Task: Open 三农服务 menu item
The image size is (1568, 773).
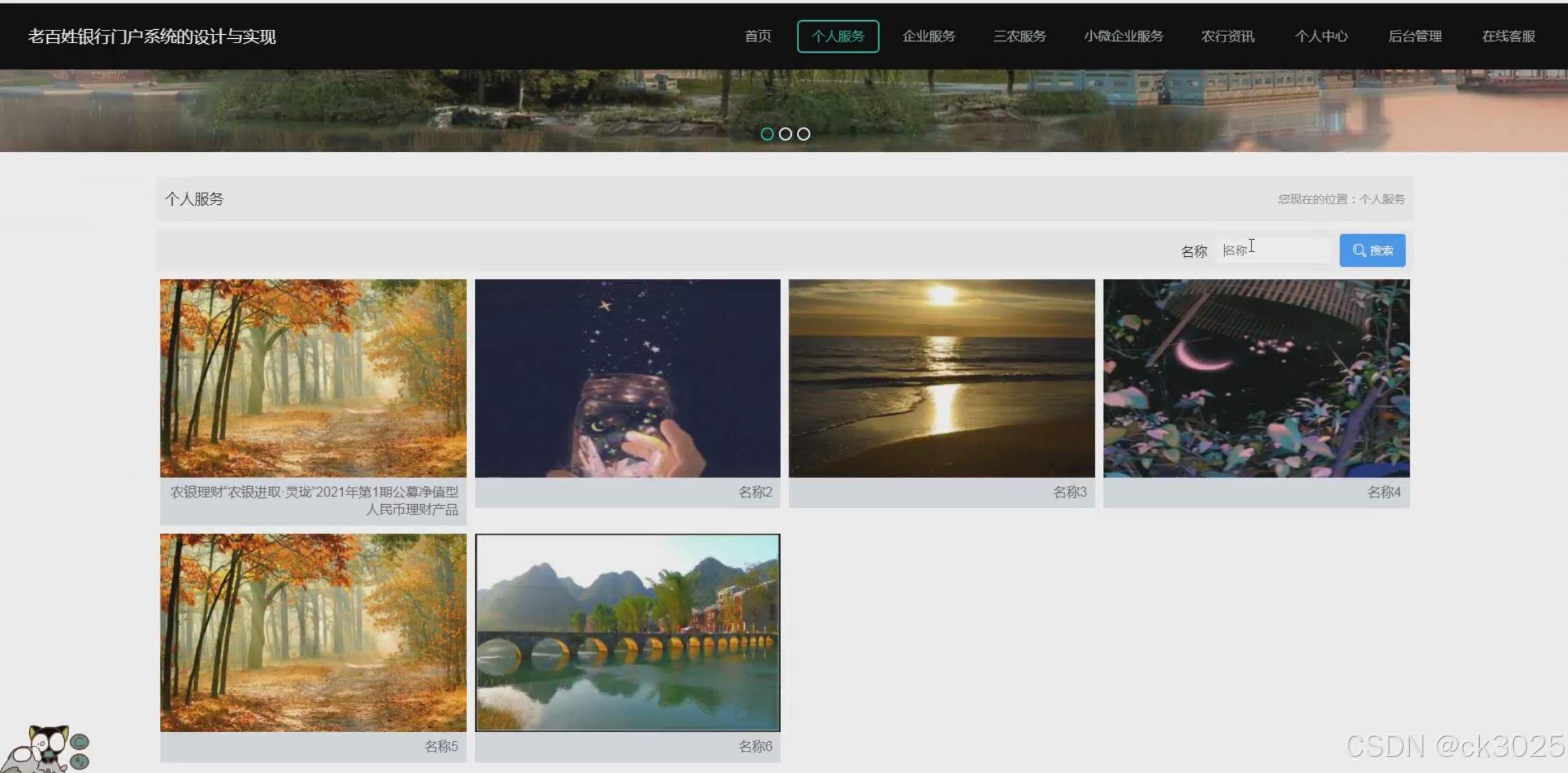Action: point(1019,36)
